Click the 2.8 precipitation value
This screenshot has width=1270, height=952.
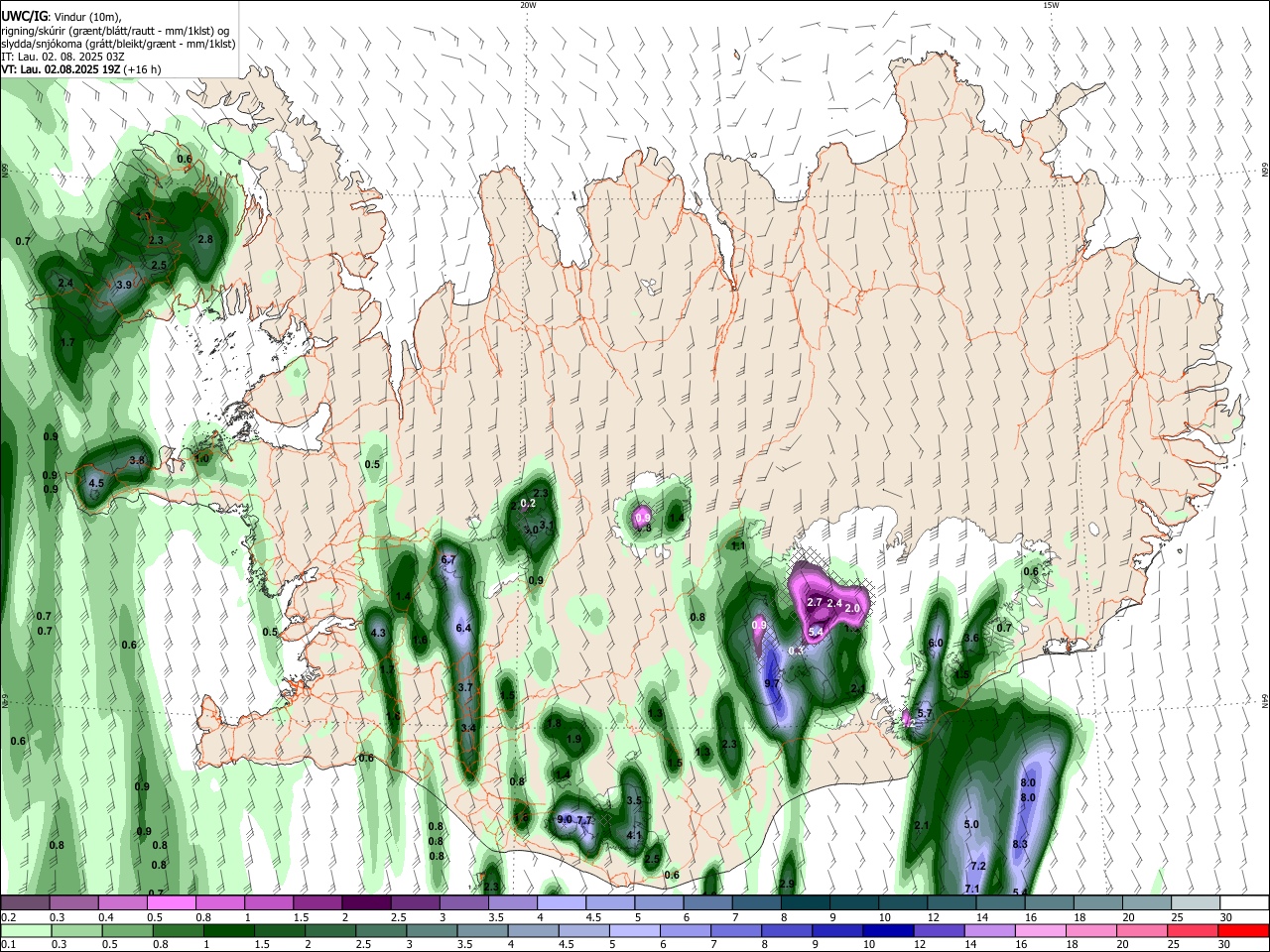click(x=205, y=239)
